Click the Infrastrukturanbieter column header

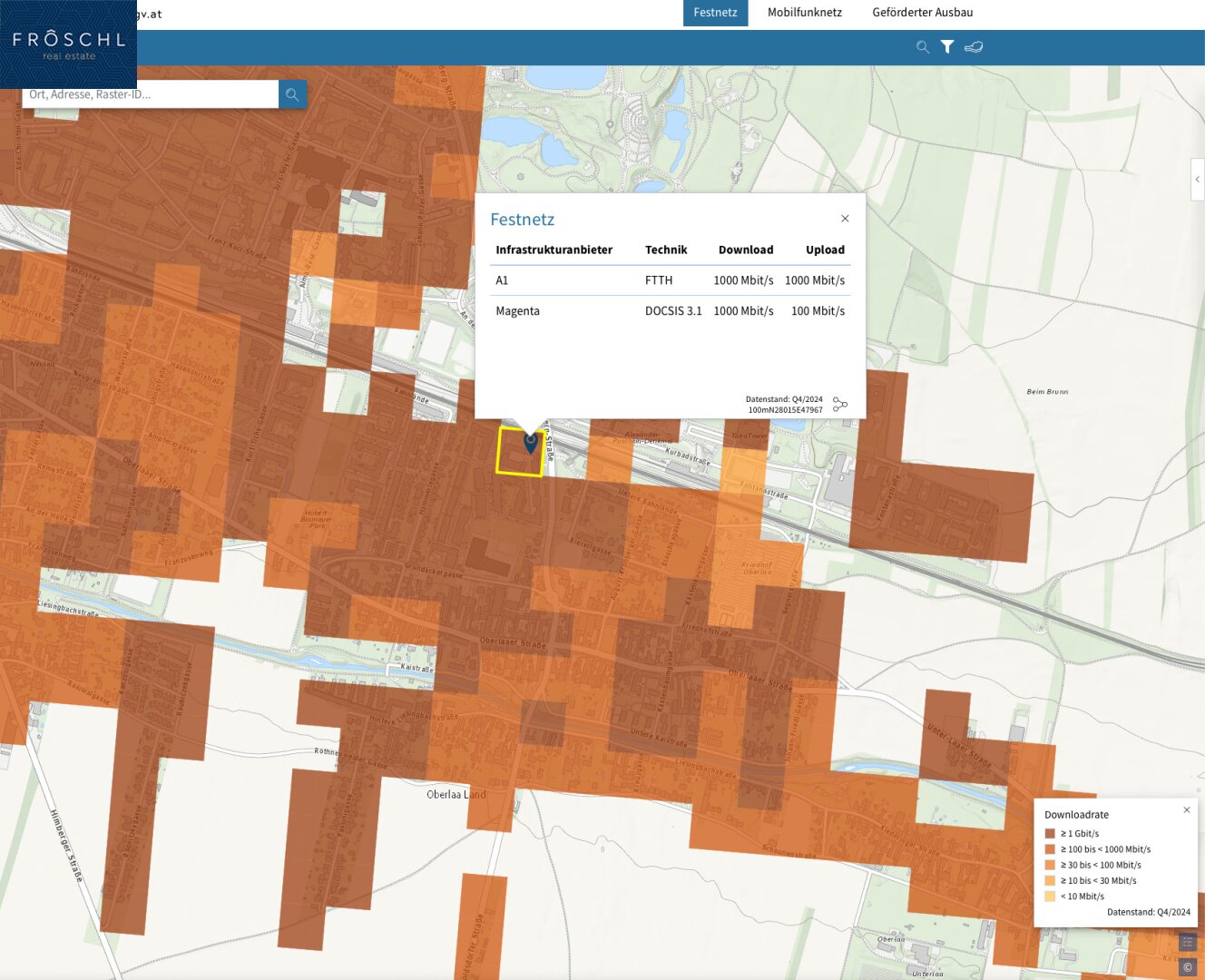click(554, 250)
